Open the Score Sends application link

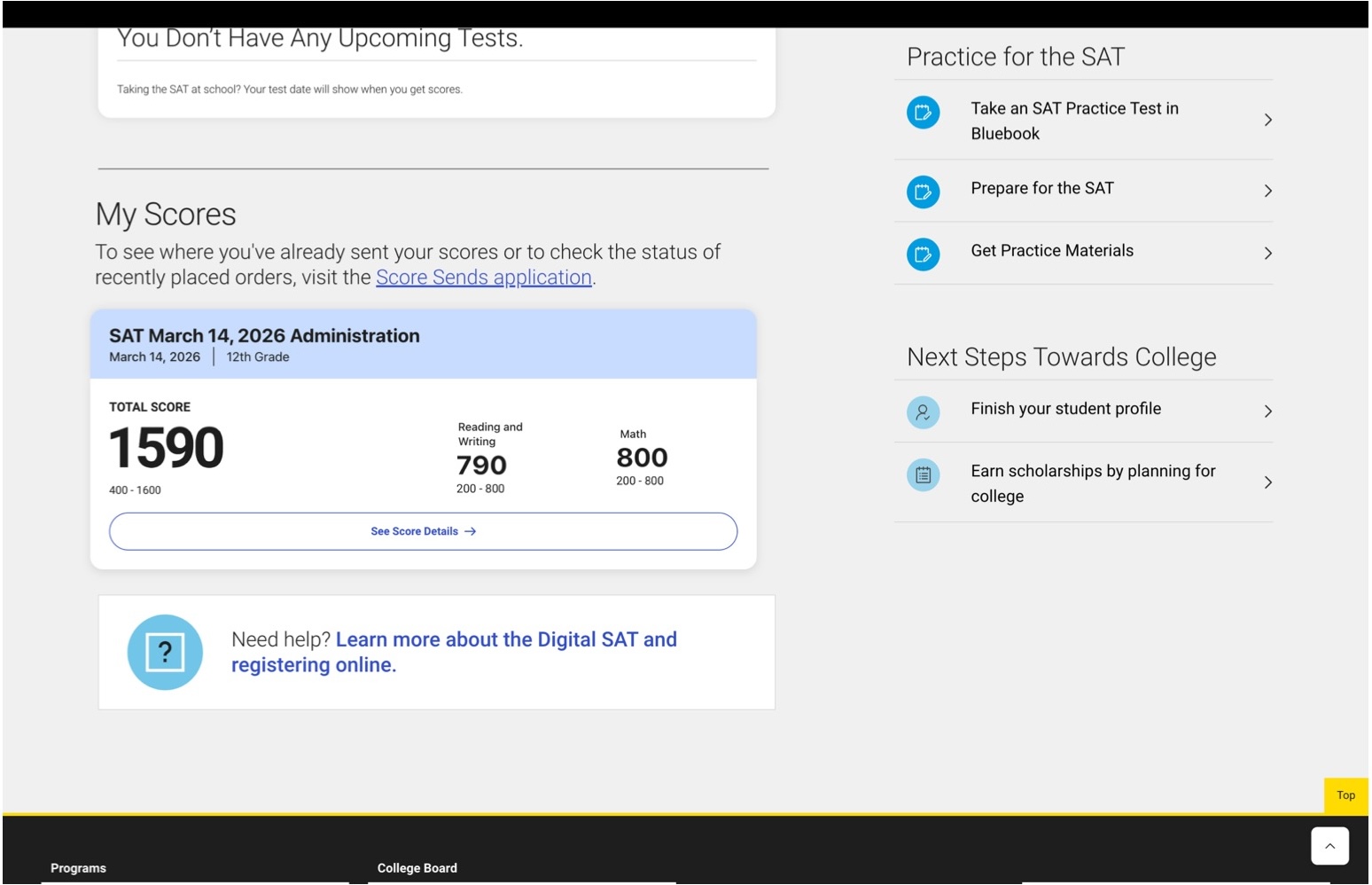(x=484, y=277)
